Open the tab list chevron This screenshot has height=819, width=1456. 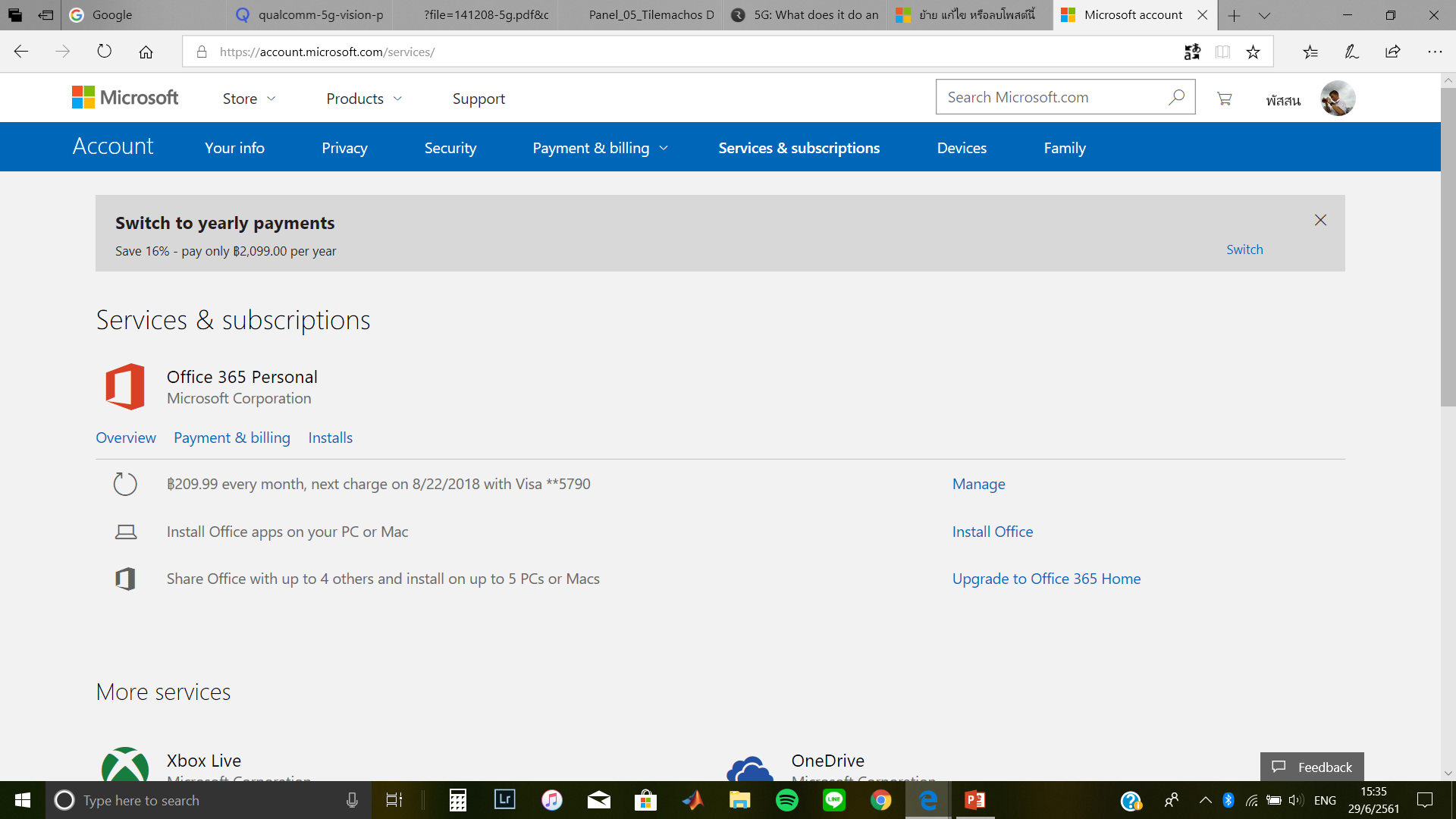pyautogui.click(x=1264, y=15)
